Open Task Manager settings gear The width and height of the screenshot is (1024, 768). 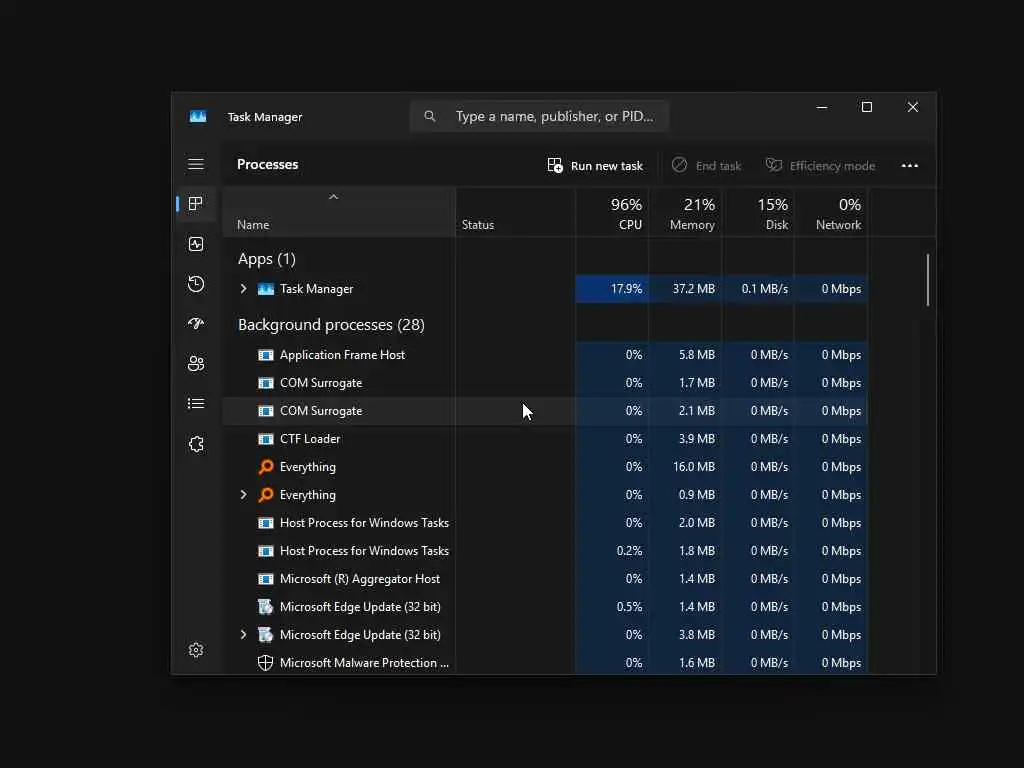click(196, 650)
